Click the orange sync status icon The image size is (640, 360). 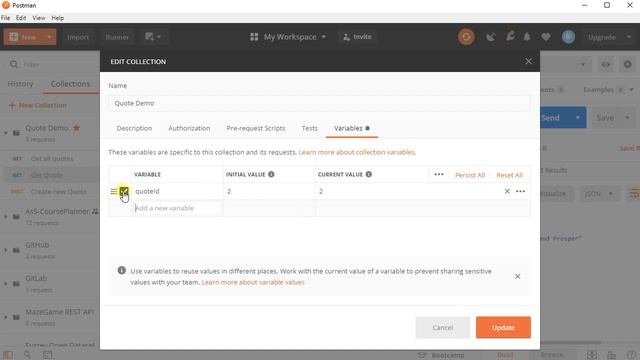[466, 37]
